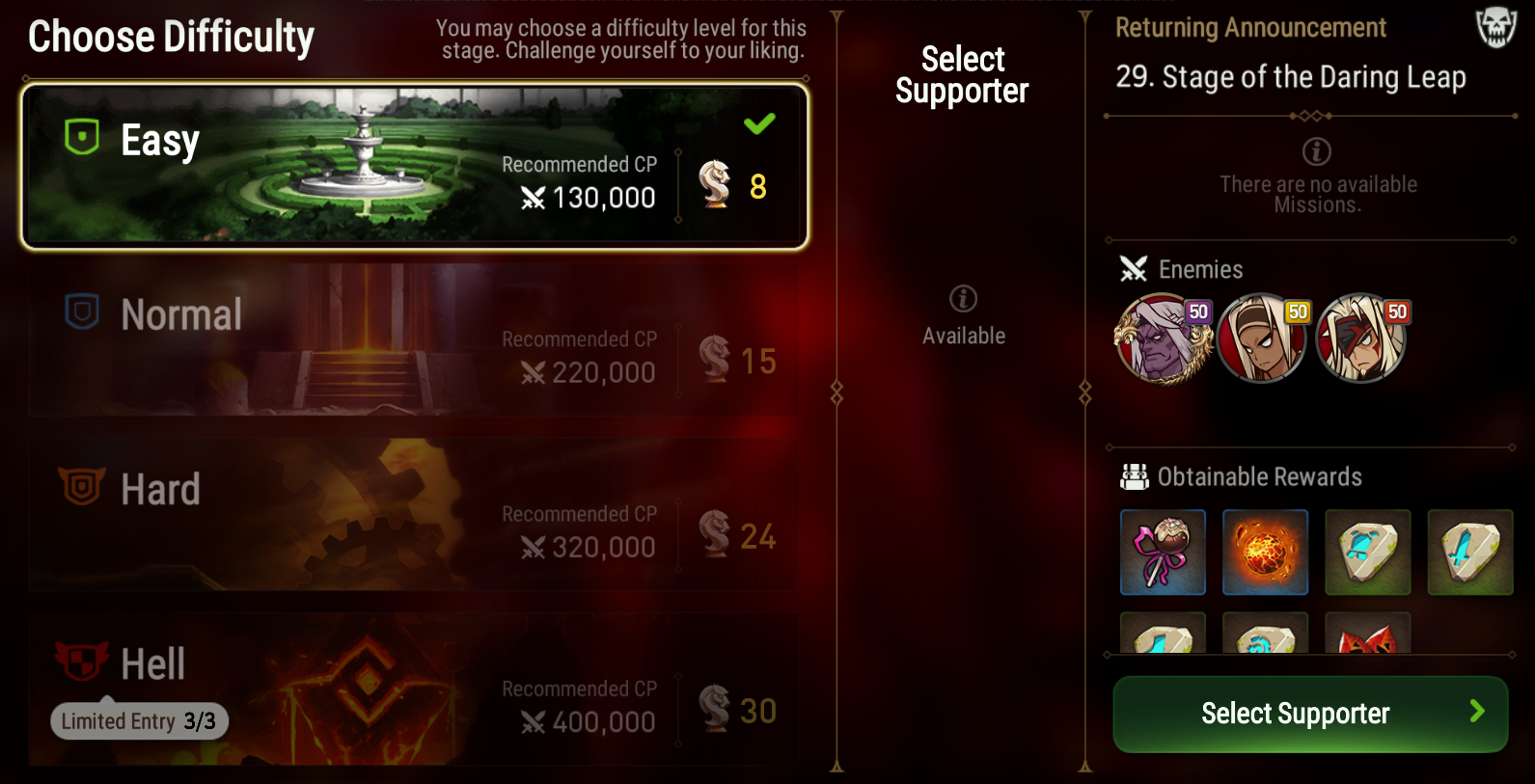Viewport: 1535px width, 784px height.
Task: Select the Easy difficulty option
Action: pyautogui.click(x=415, y=166)
